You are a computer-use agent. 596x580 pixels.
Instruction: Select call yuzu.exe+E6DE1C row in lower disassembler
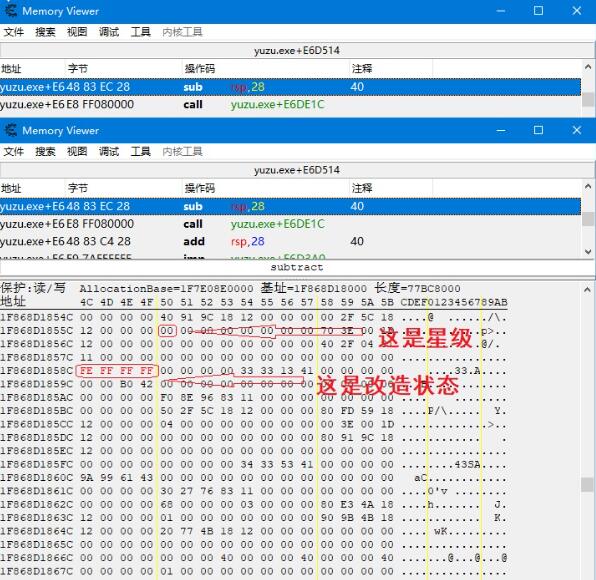click(x=290, y=224)
